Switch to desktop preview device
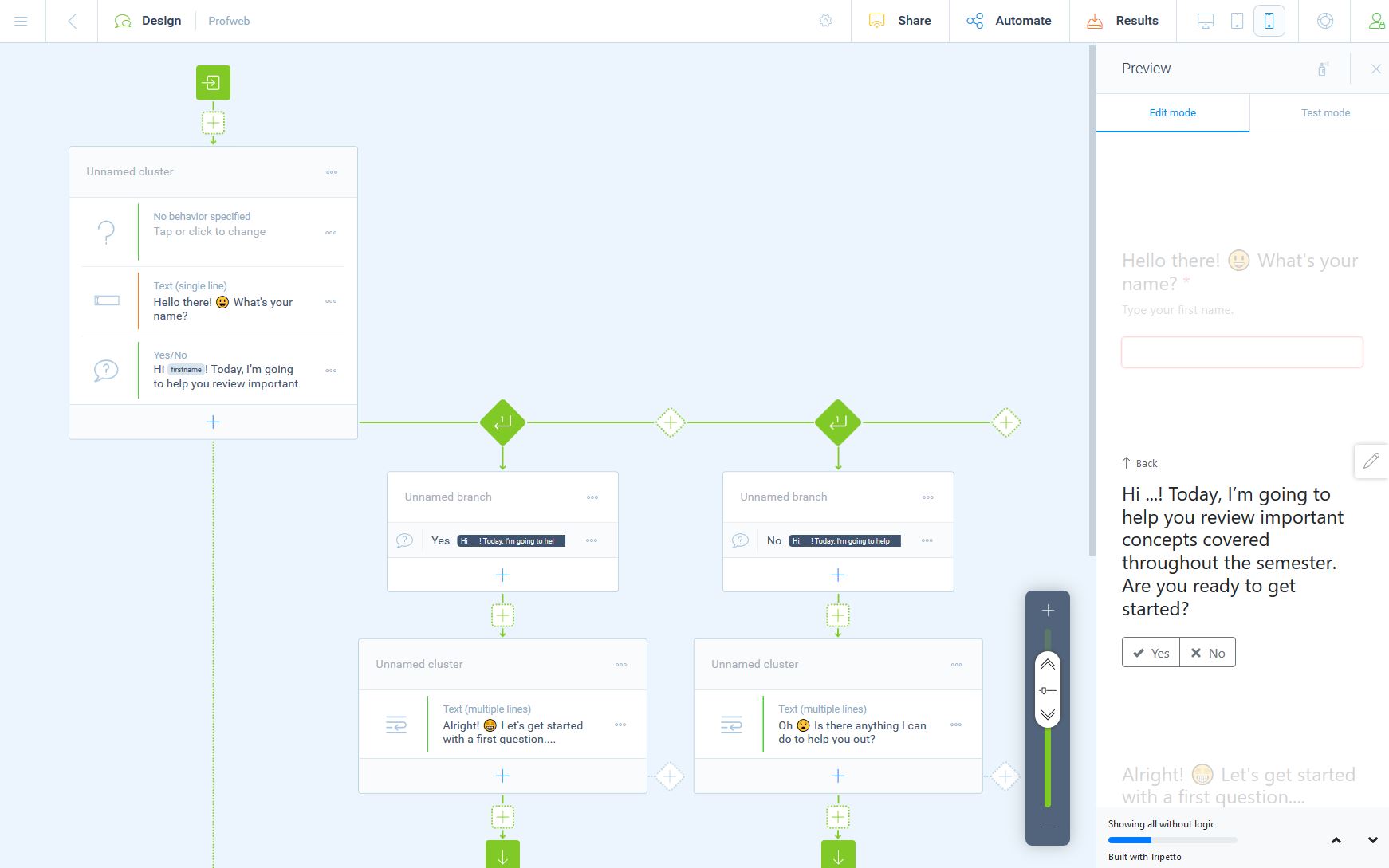The width and height of the screenshot is (1389, 868). [1206, 21]
